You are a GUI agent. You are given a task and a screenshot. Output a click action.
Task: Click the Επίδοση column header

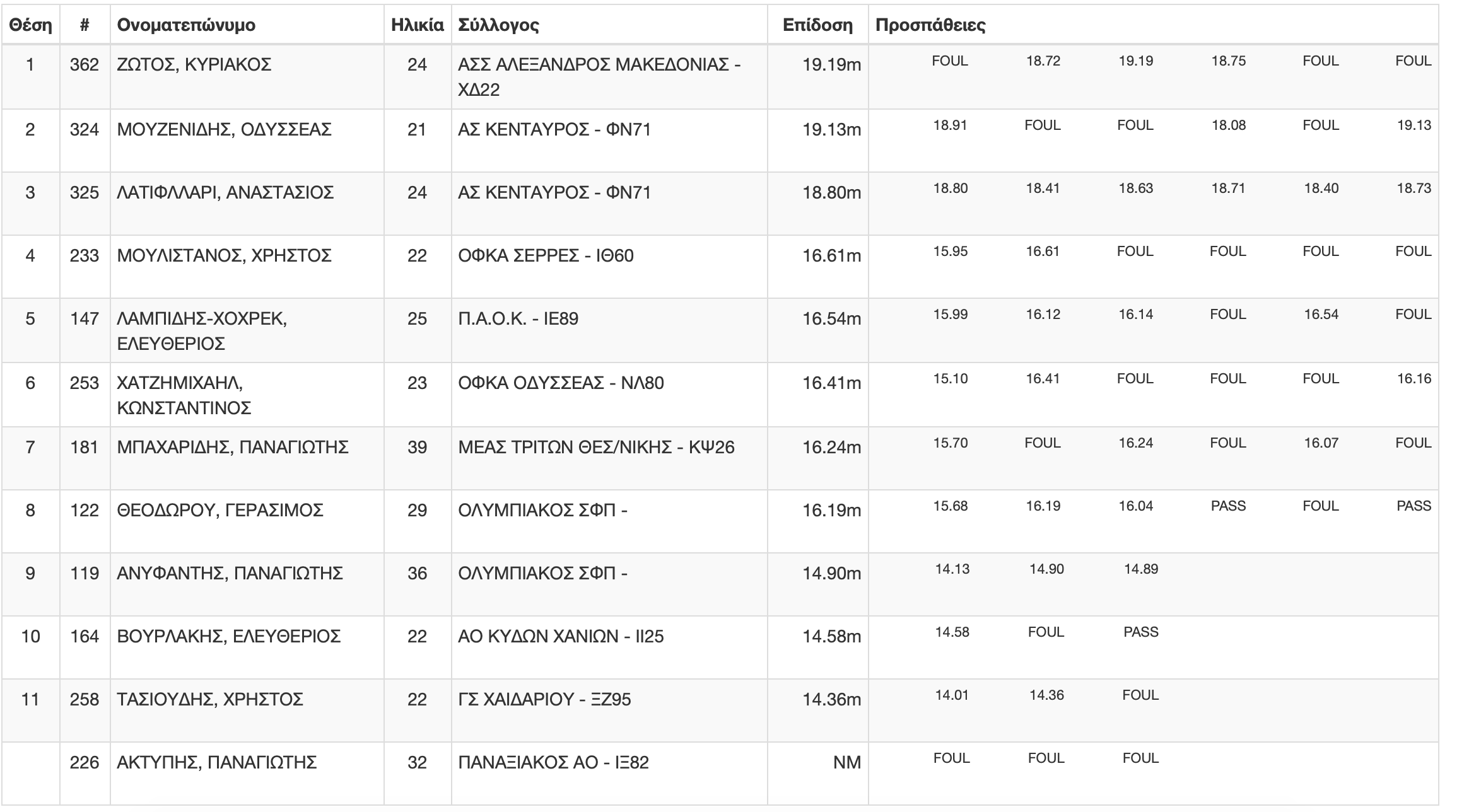pyautogui.click(x=817, y=25)
